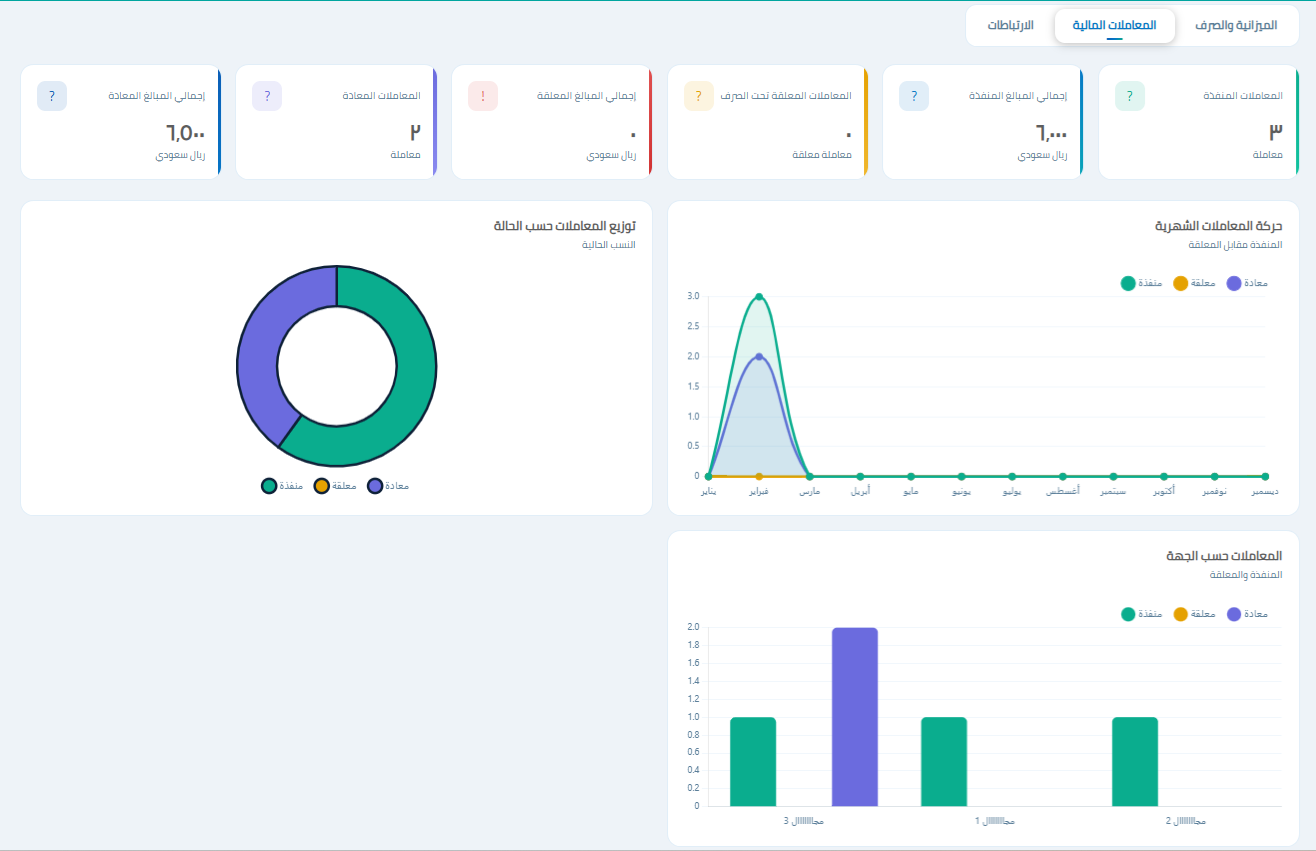Select the المعاملات المالية tab
Viewport: 1316px width, 851px height.
coord(1114,25)
